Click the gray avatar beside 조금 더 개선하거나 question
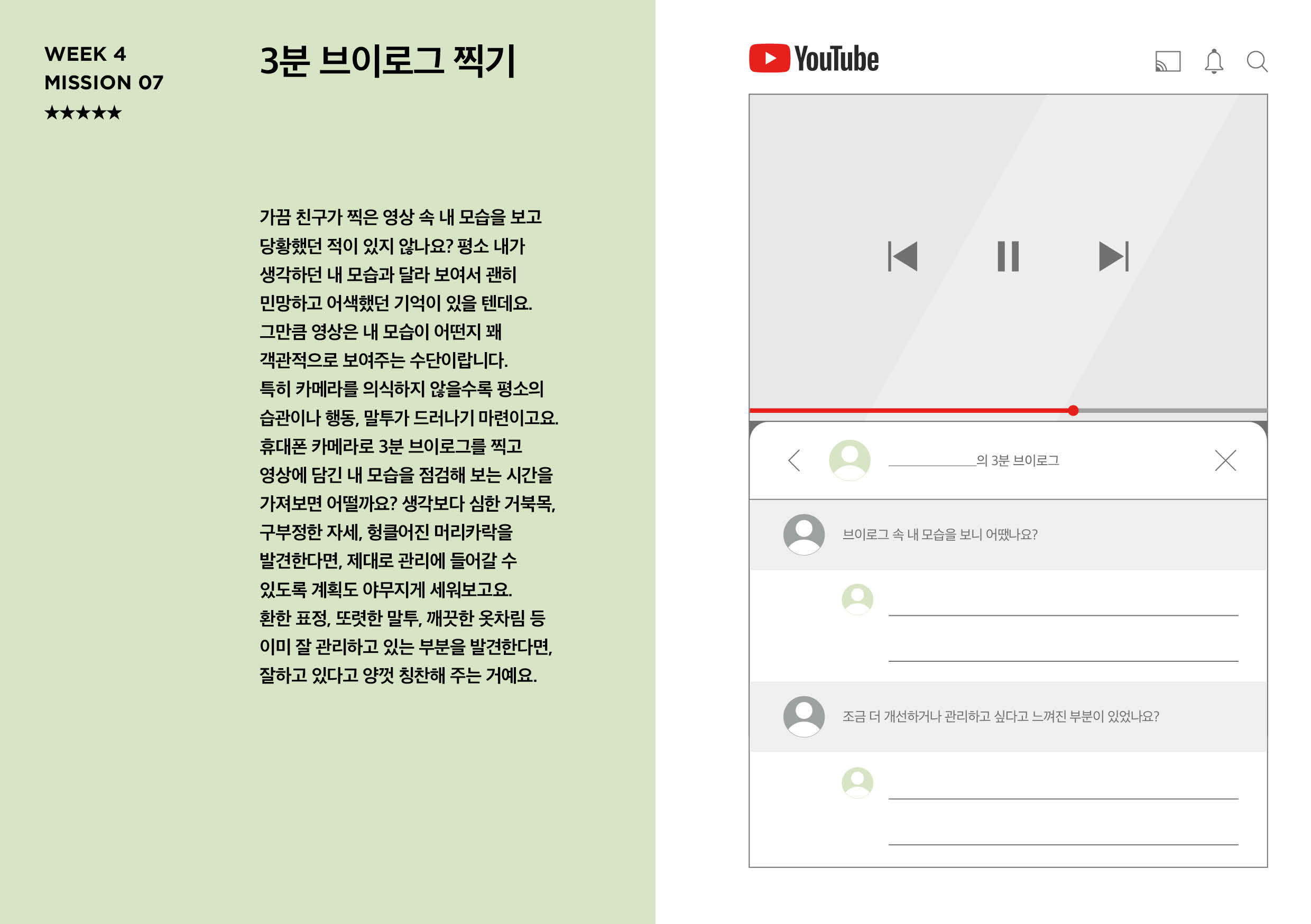Image resolution: width=1311 pixels, height=924 pixels. (x=804, y=716)
